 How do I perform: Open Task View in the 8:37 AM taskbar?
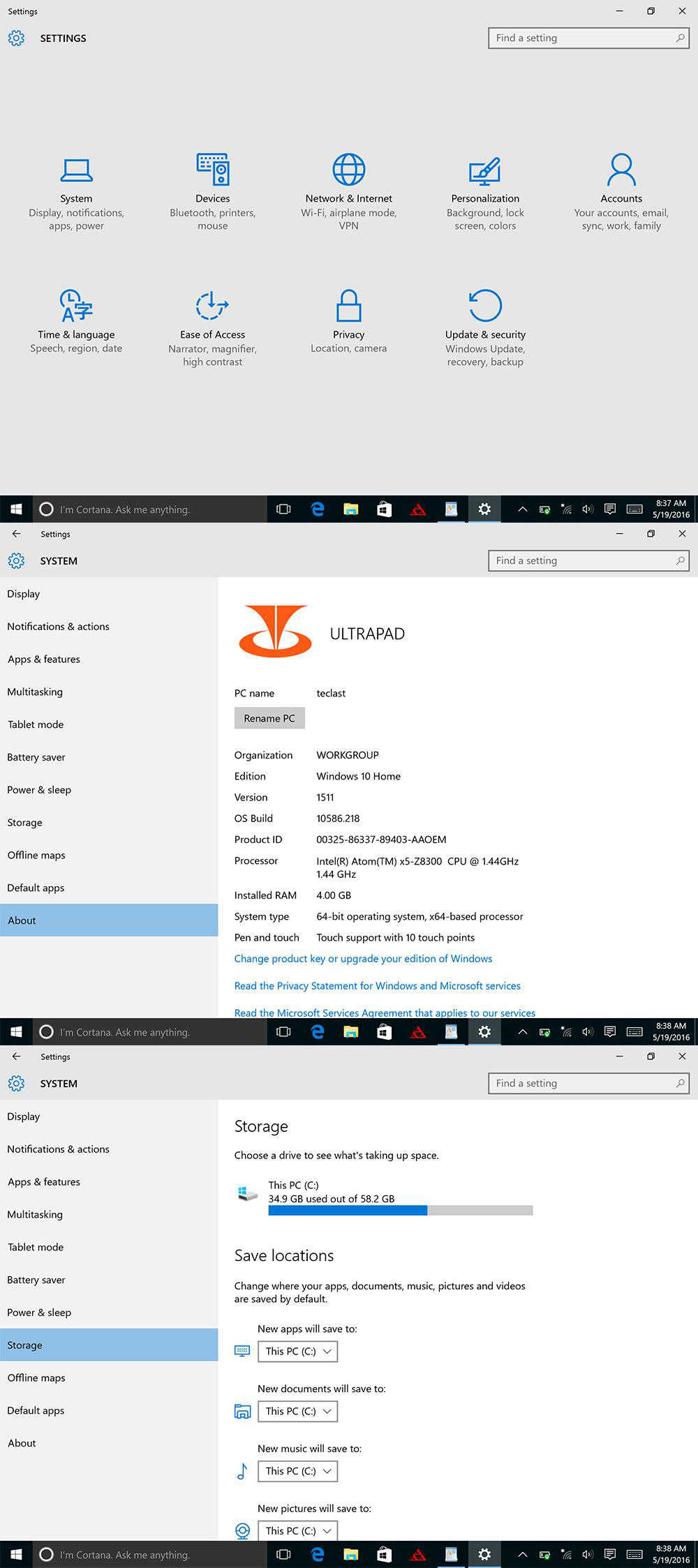click(x=283, y=509)
